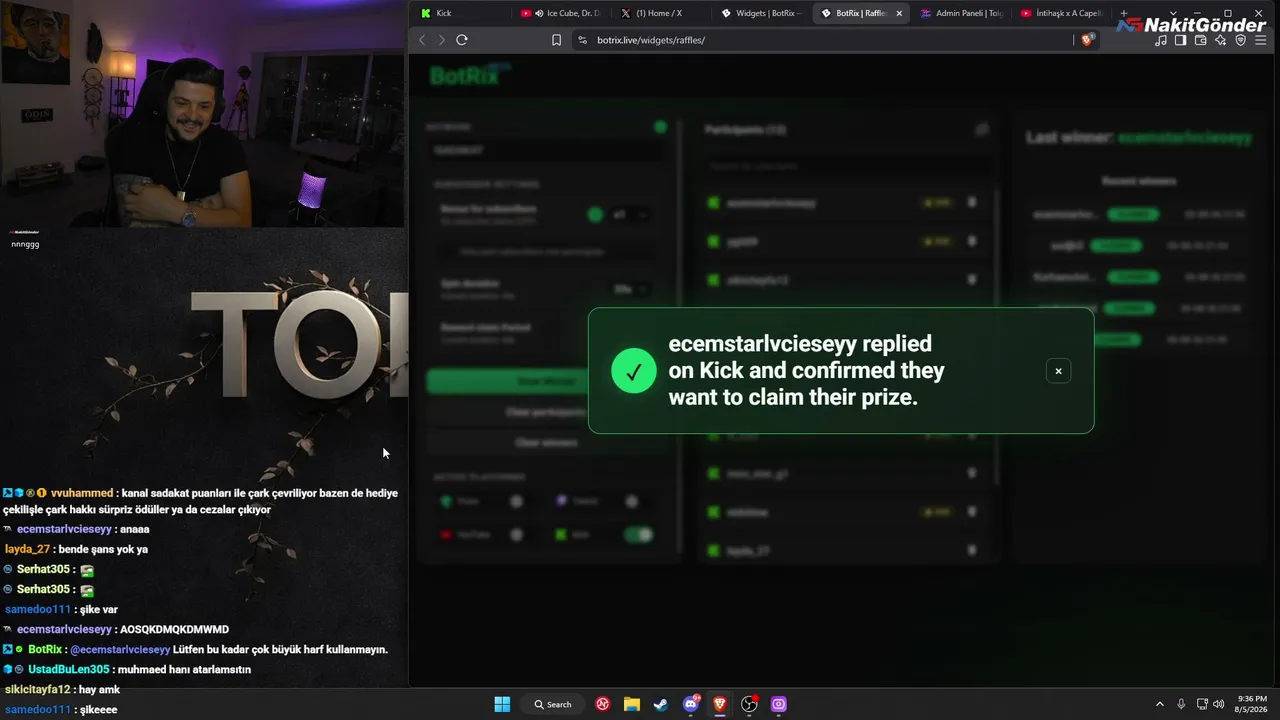Image resolution: width=1280 pixels, height=720 pixels.
Task: Open the media control music note icon
Action: tap(1161, 40)
